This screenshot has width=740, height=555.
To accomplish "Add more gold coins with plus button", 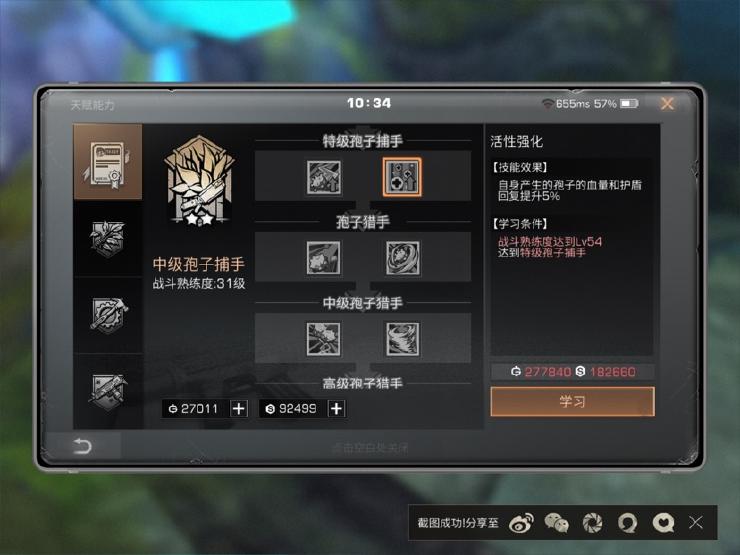I will [x=239, y=408].
